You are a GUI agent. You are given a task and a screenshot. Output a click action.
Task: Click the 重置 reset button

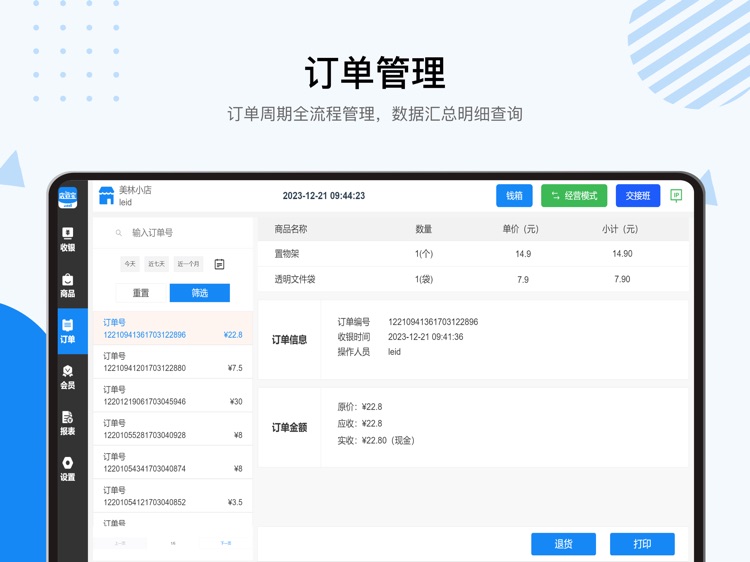click(141, 293)
